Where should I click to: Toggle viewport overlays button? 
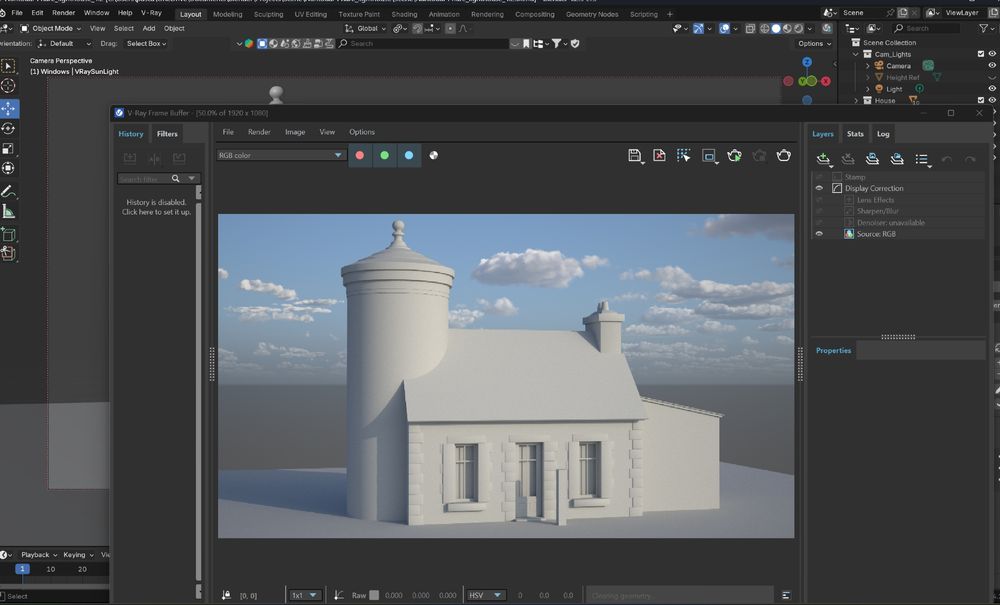pyautogui.click(x=724, y=29)
